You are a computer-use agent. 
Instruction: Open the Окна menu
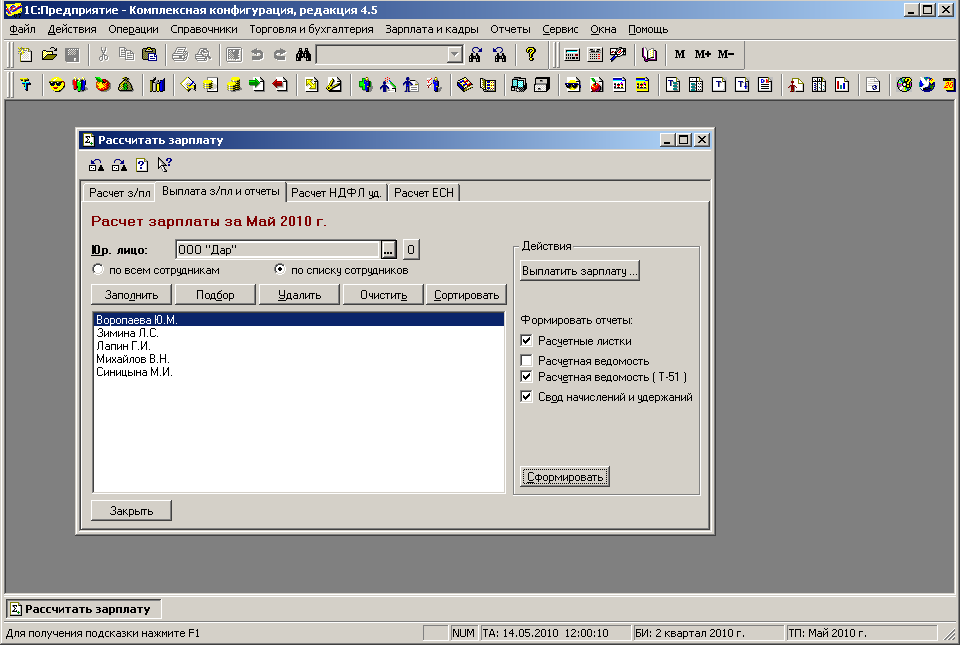coord(604,29)
